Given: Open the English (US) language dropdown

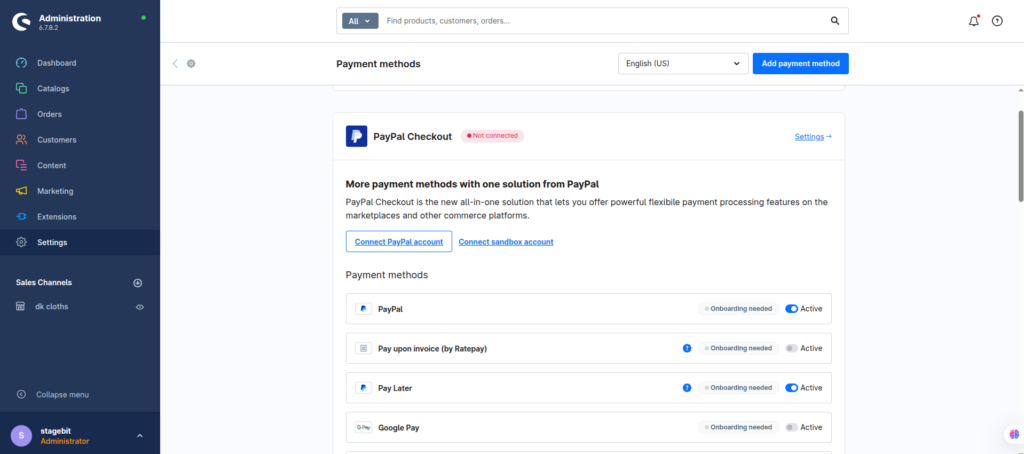Looking at the screenshot, I should pyautogui.click(x=683, y=63).
